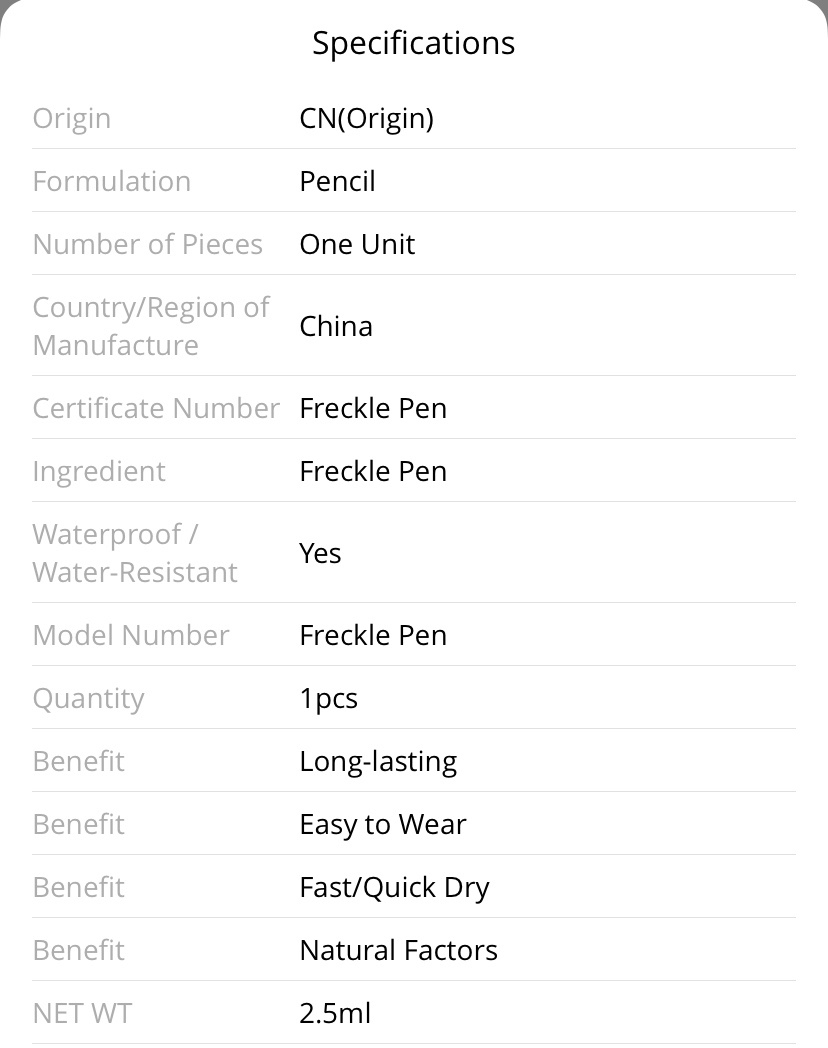Select the Origin label

pyautogui.click(x=72, y=118)
